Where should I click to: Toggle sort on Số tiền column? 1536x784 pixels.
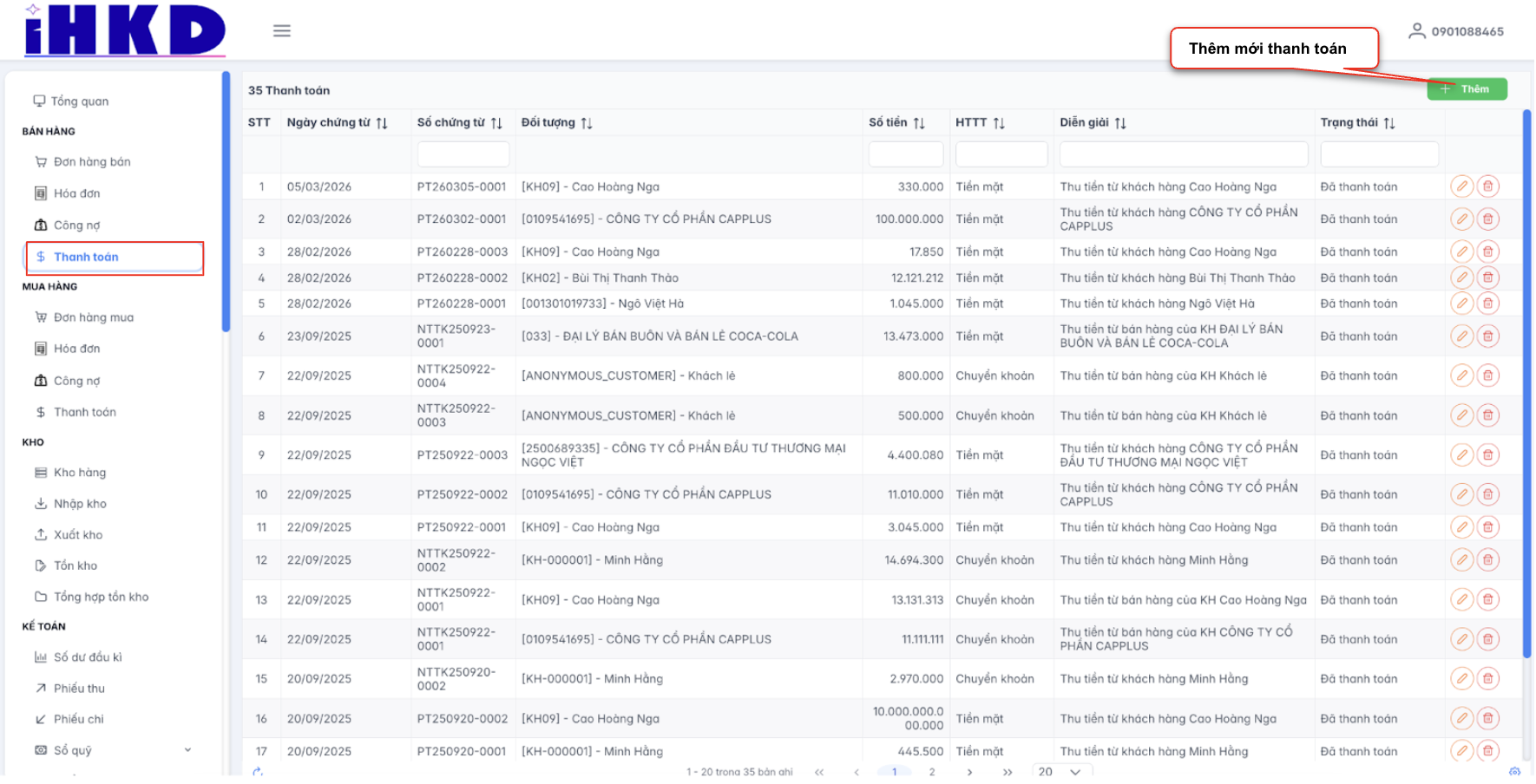(x=919, y=123)
